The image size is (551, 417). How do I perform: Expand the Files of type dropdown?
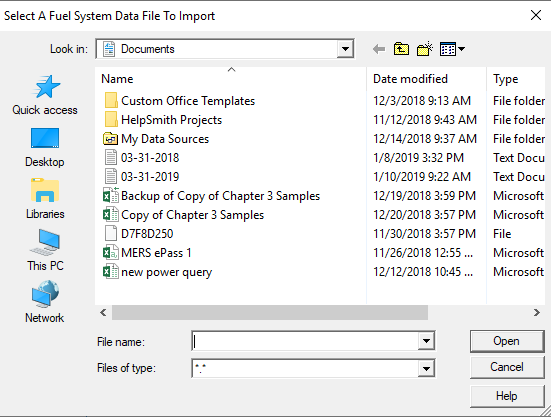[426, 369]
